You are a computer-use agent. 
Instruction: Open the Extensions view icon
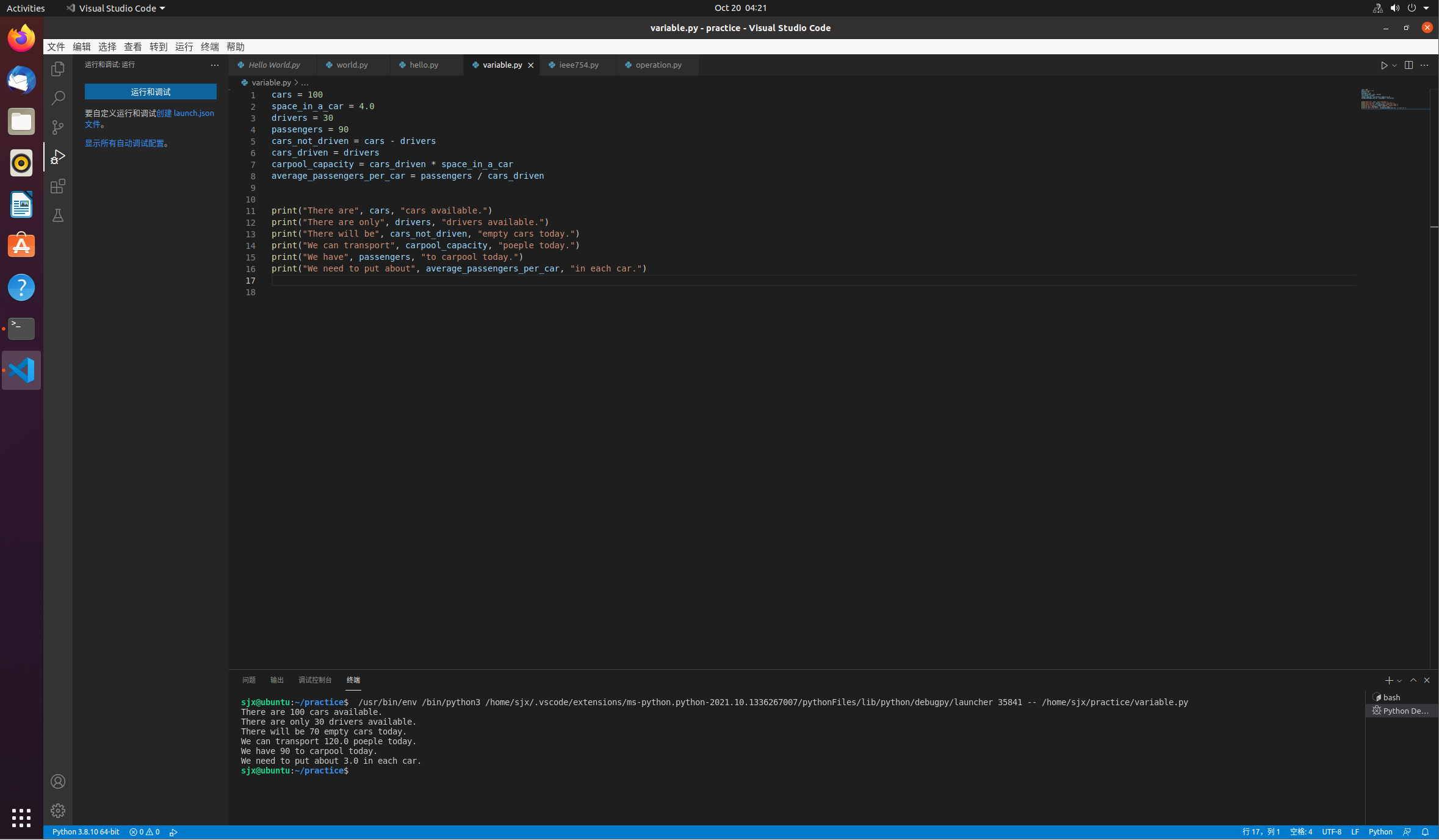(x=58, y=186)
